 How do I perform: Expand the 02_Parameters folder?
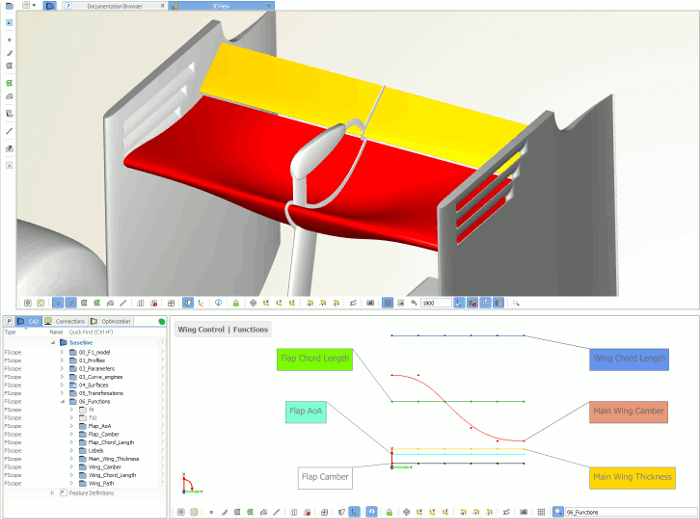coord(62,369)
